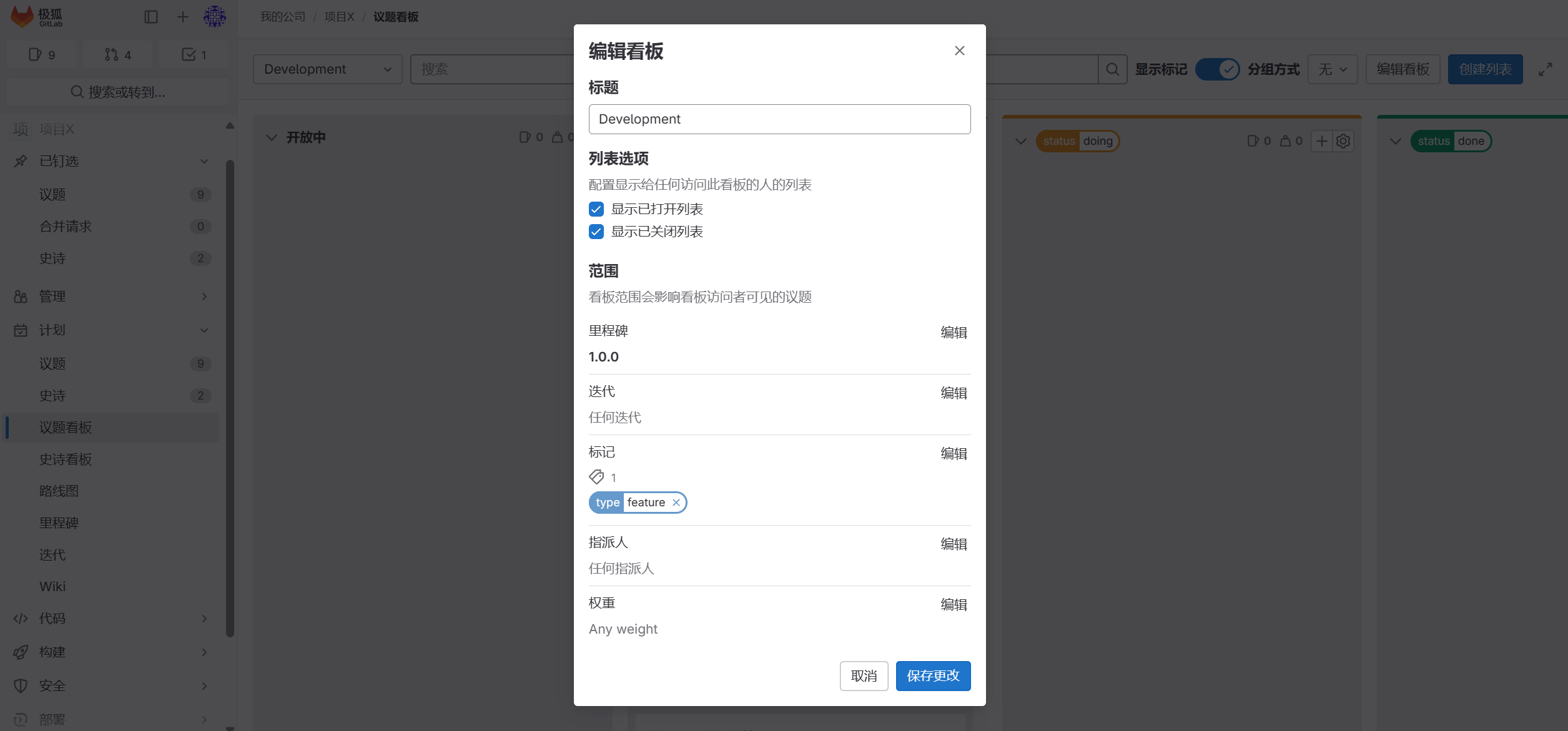
Task: Switch to 史诗看板 in the sidebar
Action: coord(66,459)
